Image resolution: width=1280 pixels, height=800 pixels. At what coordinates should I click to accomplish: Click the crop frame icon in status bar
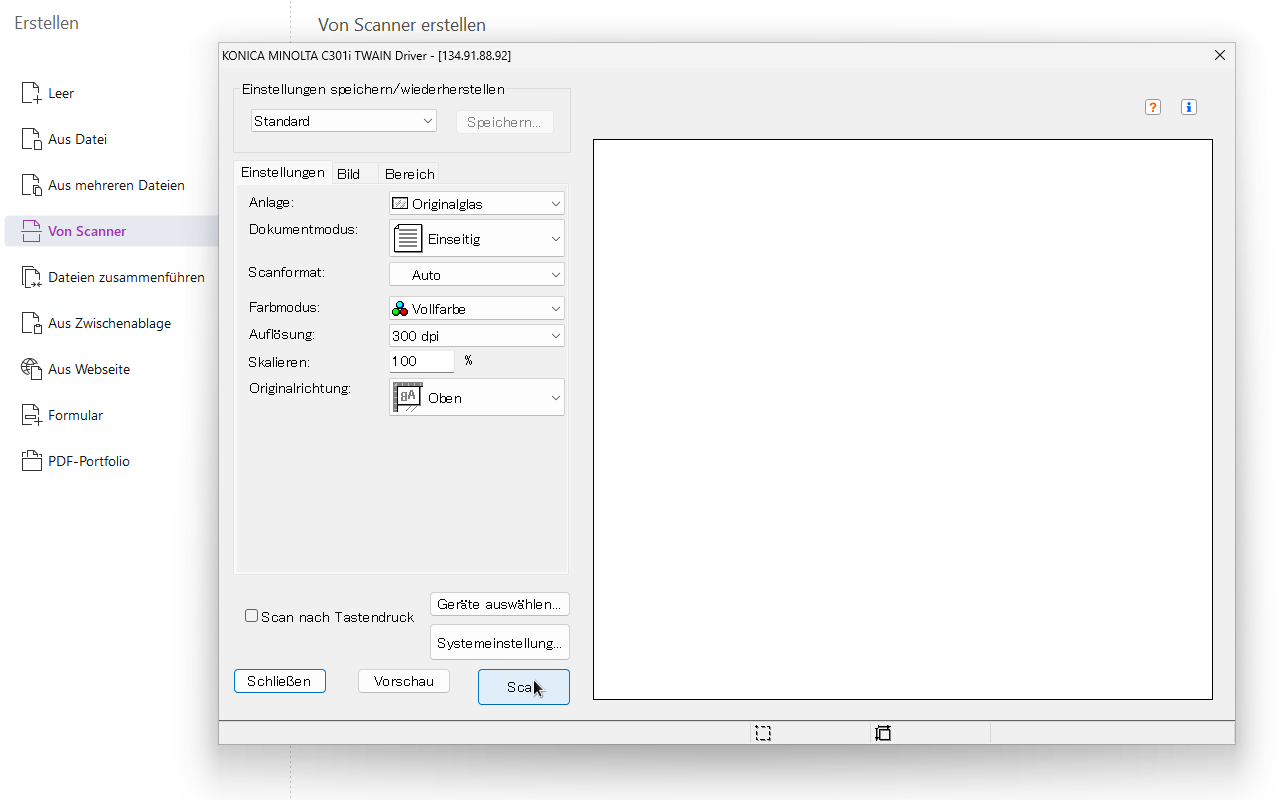coord(882,733)
